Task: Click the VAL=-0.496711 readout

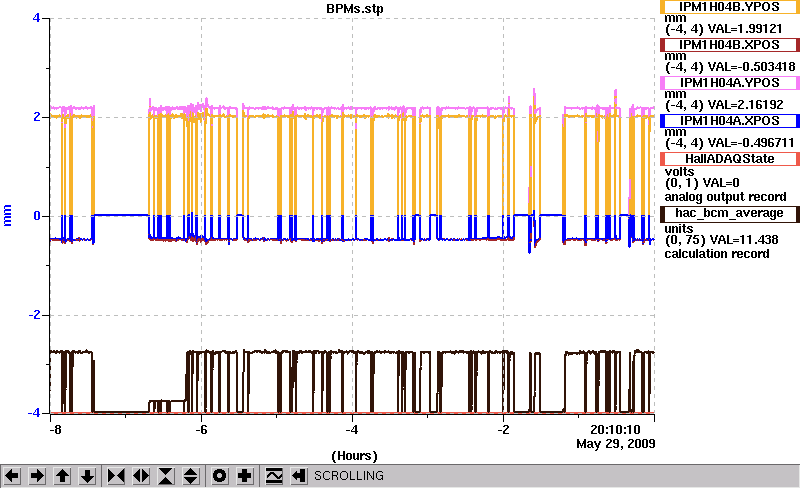Action: pyautogui.click(x=751, y=143)
